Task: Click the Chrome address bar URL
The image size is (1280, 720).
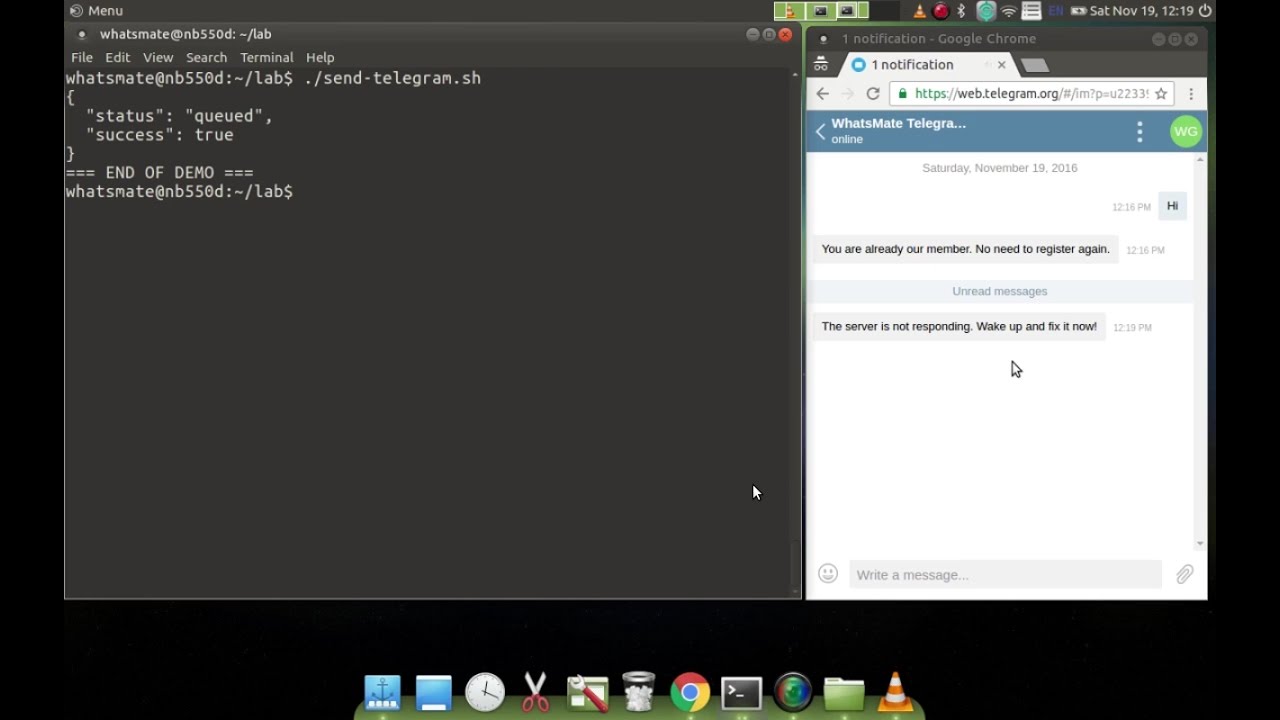Action: (x=1032, y=93)
